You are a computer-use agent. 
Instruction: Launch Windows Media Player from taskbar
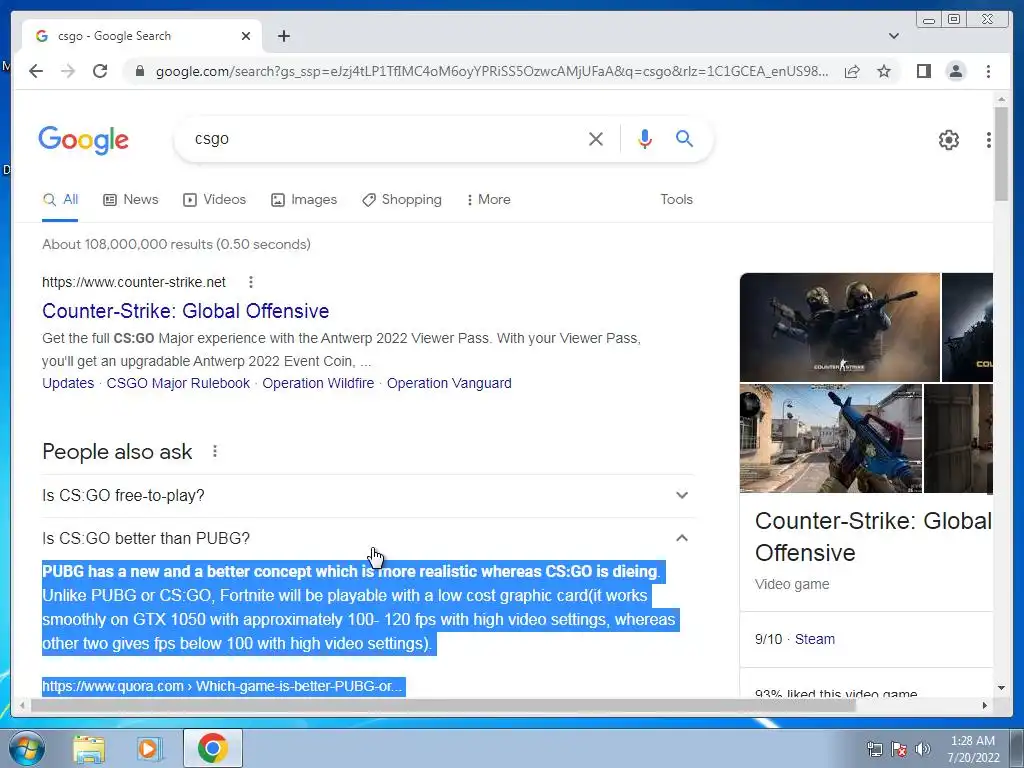[x=150, y=748]
